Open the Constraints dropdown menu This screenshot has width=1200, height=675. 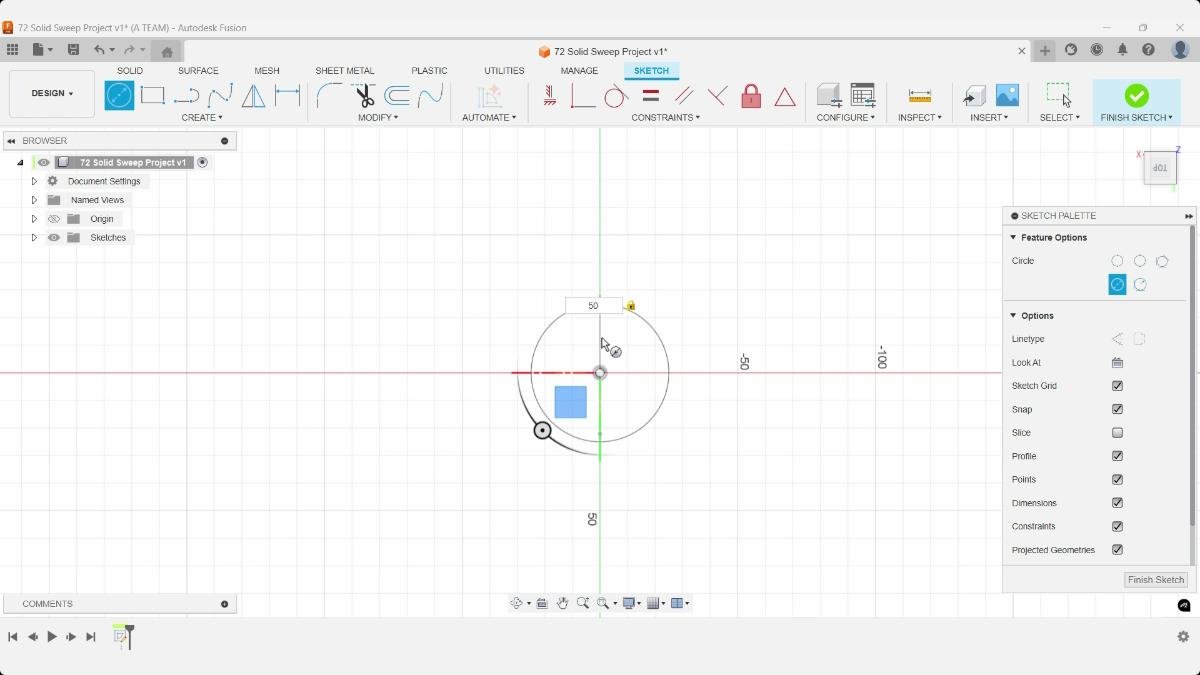tap(665, 118)
